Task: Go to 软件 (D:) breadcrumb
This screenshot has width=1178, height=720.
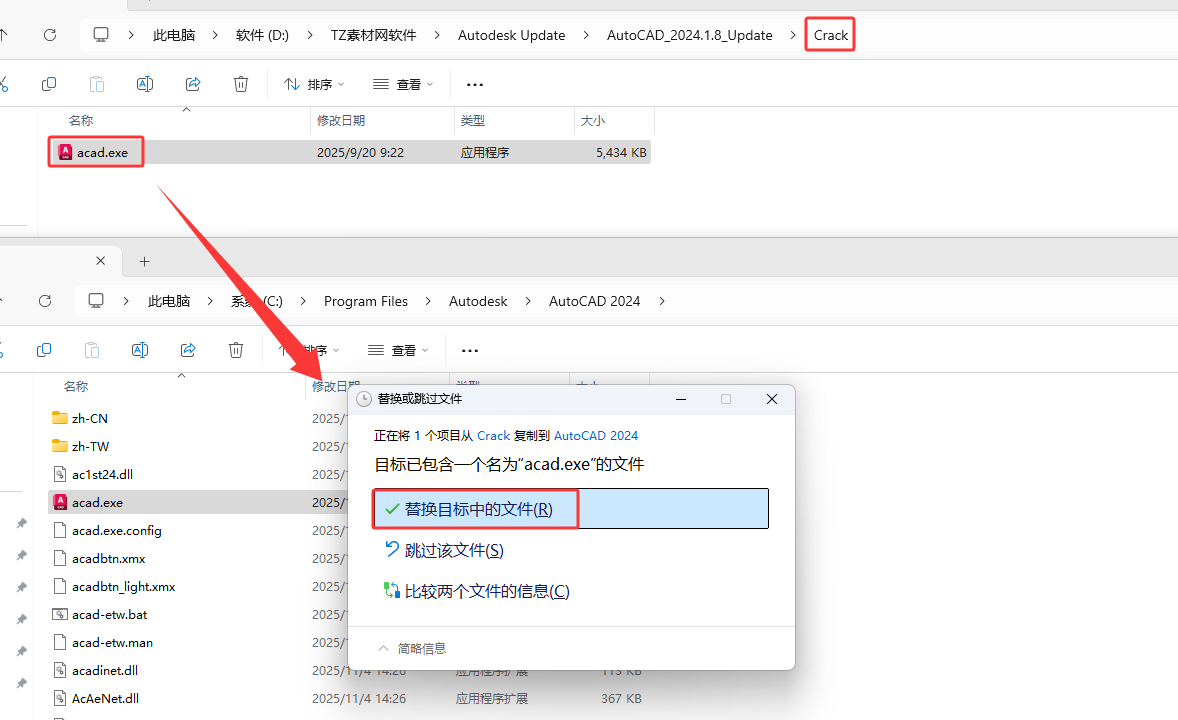Action: (262, 35)
